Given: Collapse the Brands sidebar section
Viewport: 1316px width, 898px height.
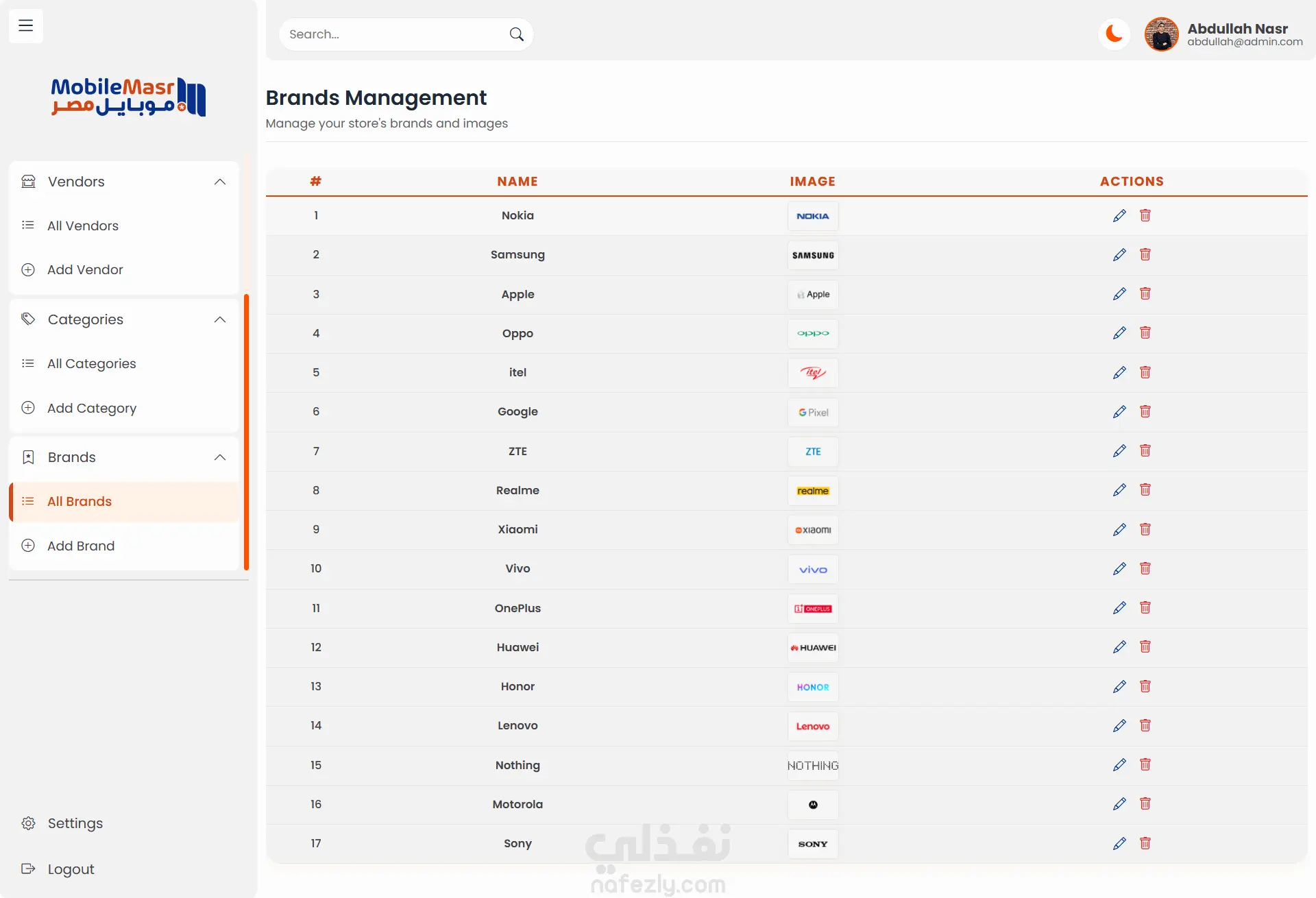Looking at the screenshot, I should [x=220, y=457].
